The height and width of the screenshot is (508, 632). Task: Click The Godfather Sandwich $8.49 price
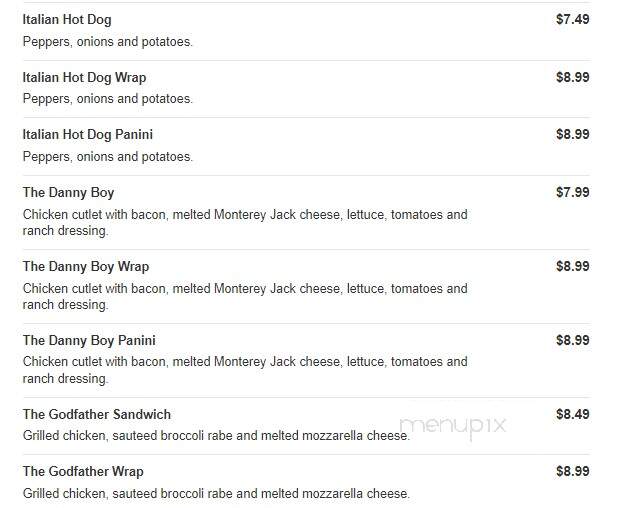(x=572, y=414)
